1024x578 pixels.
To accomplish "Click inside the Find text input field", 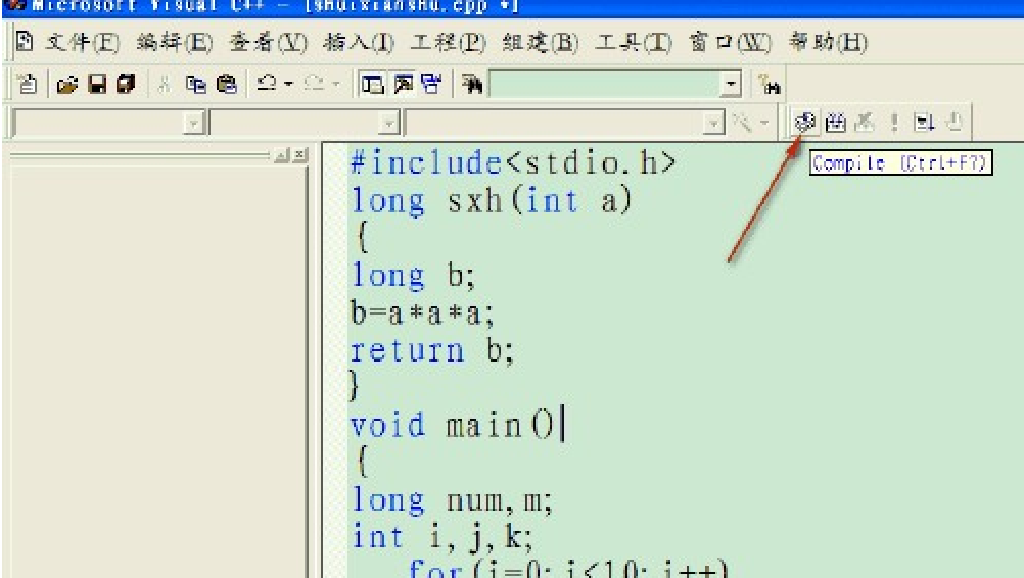I will pos(605,84).
